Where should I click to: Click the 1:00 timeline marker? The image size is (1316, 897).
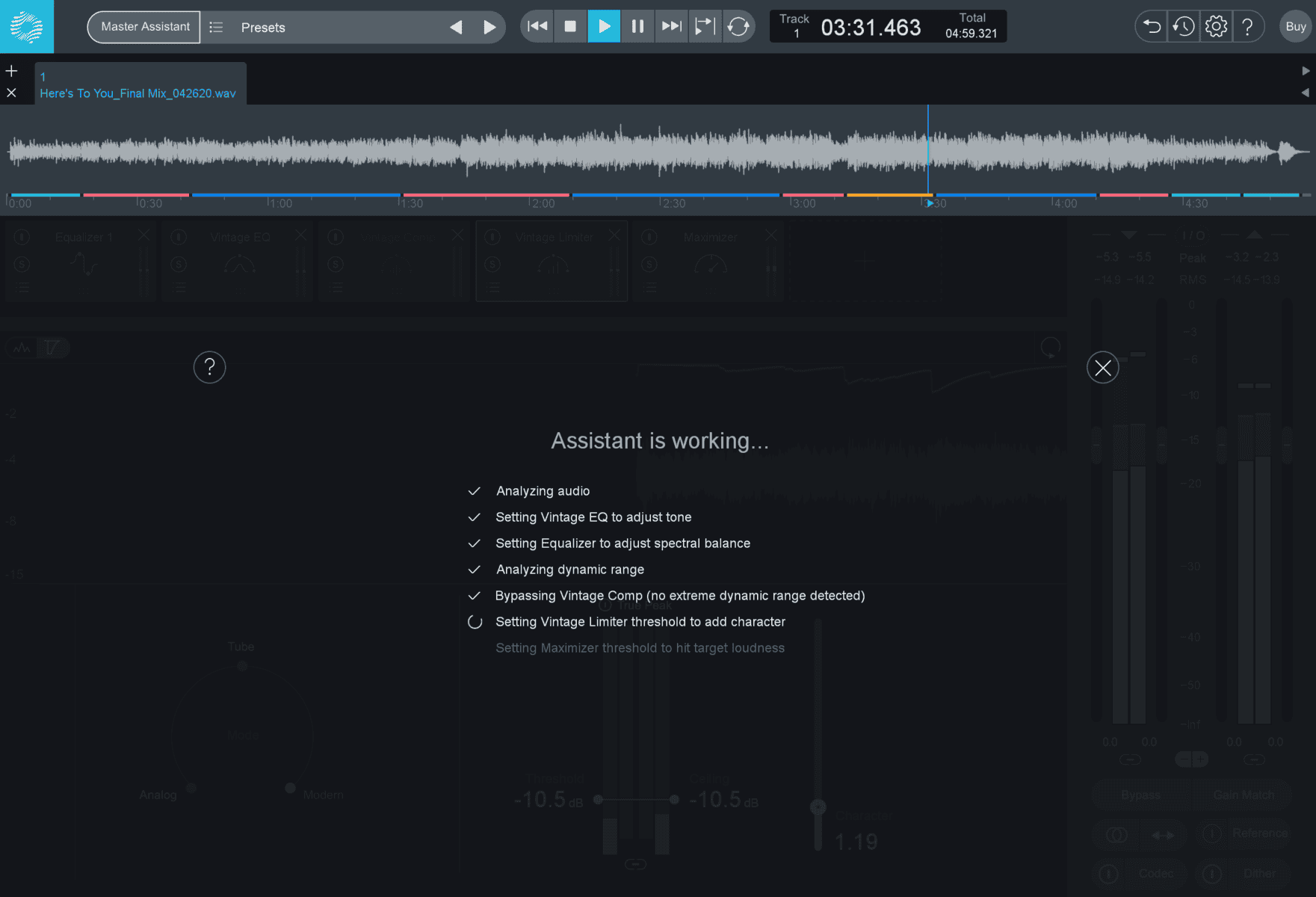click(x=279, y=203)
